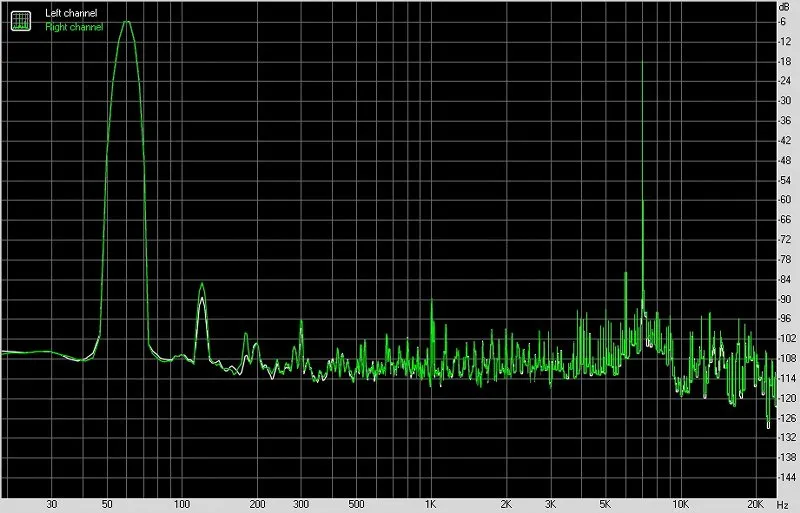
Task: Click the "-60" dB axis value
Action: (x=785, y=200)
